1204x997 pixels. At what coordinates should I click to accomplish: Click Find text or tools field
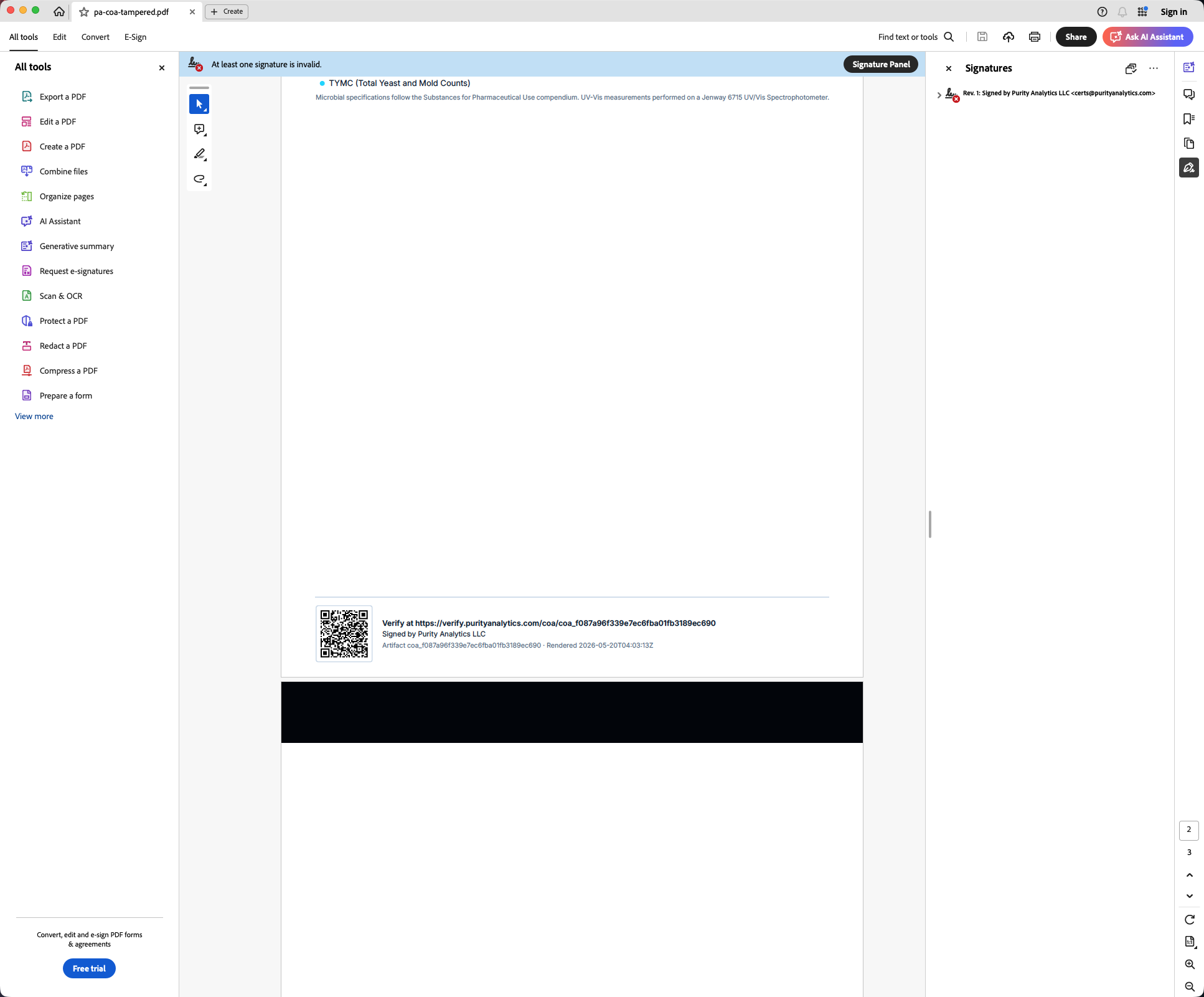[x=908, y=37]
